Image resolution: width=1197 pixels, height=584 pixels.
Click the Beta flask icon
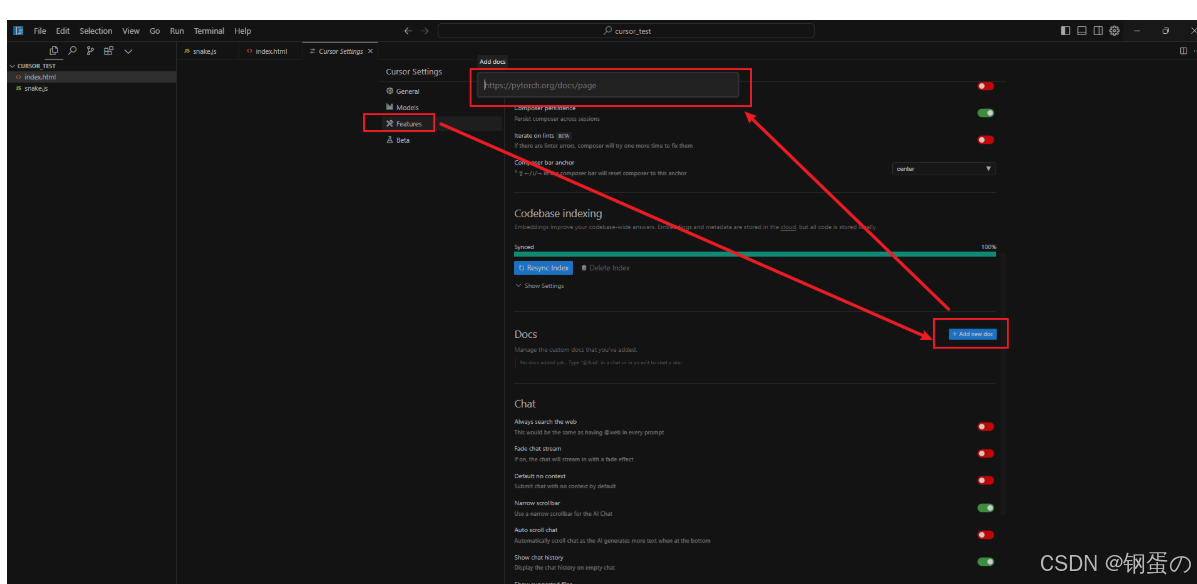(390, 140)
